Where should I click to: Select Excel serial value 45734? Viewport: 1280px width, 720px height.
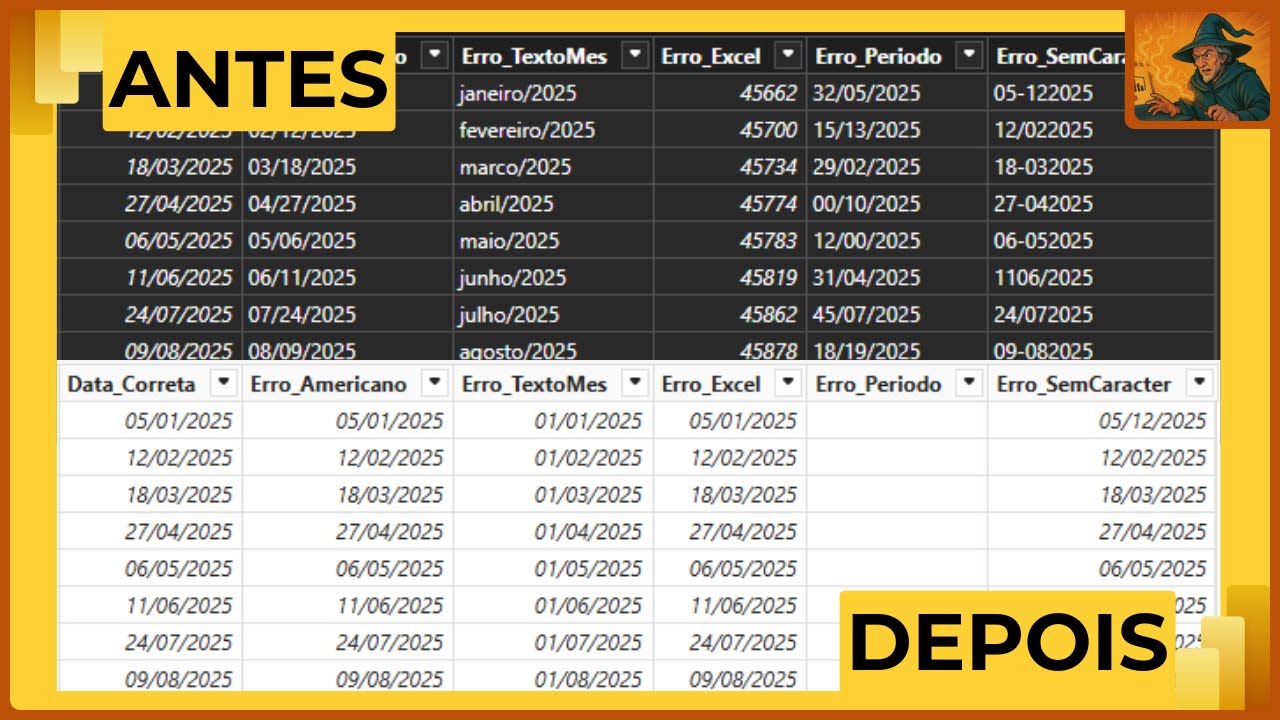point(768,167)
